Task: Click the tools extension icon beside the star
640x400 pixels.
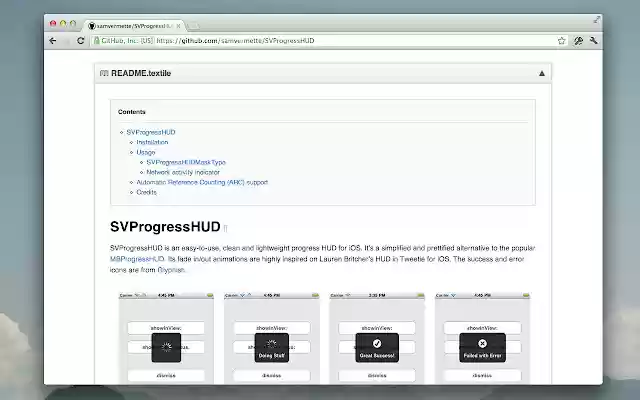Action: (x=578, y=41)
